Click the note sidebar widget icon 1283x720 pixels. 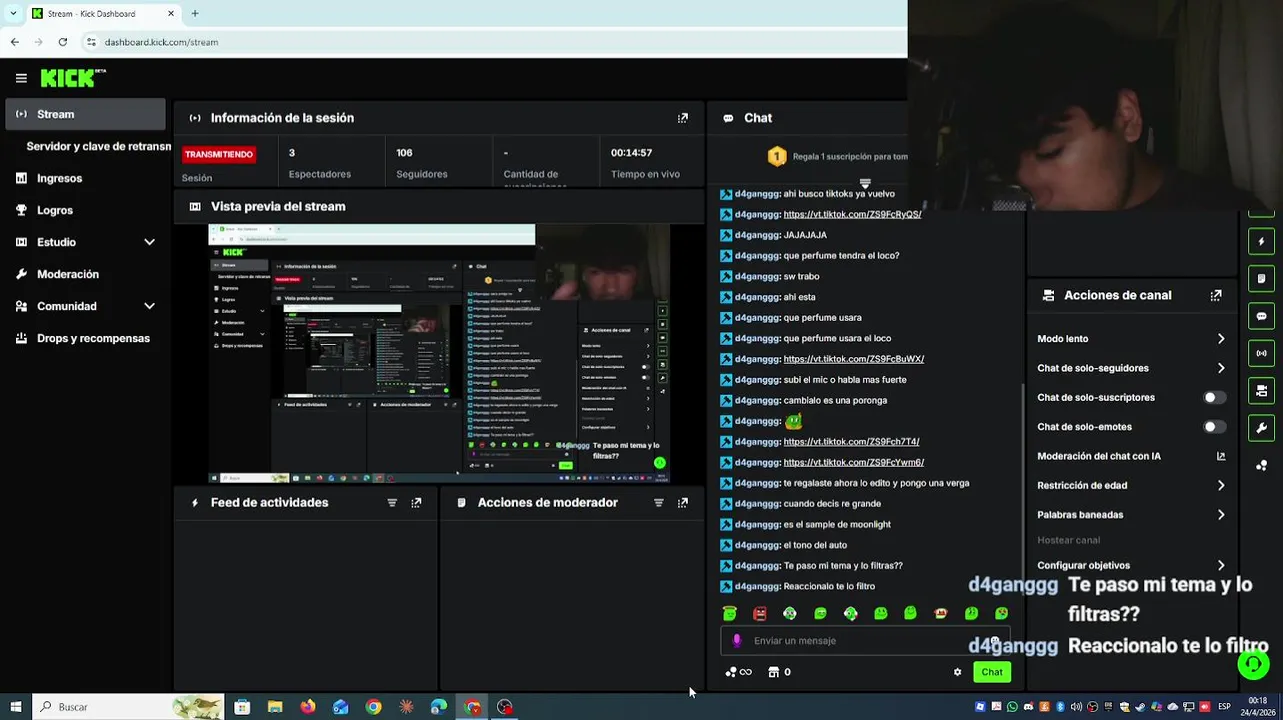point(1262,278)
